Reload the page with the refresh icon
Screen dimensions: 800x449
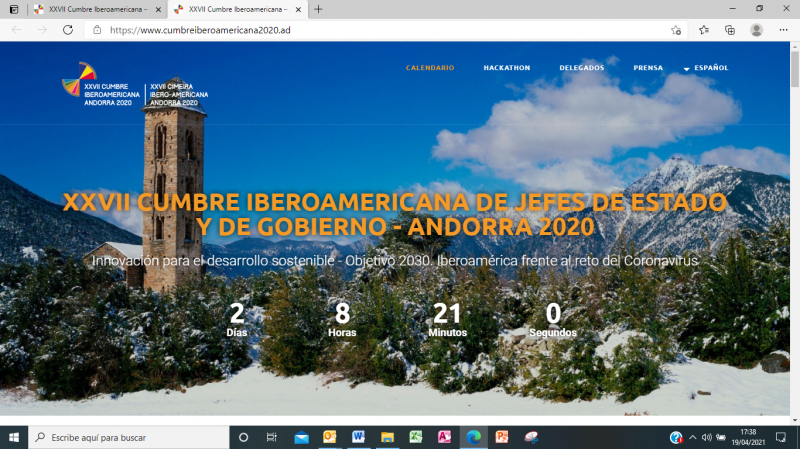68,30
